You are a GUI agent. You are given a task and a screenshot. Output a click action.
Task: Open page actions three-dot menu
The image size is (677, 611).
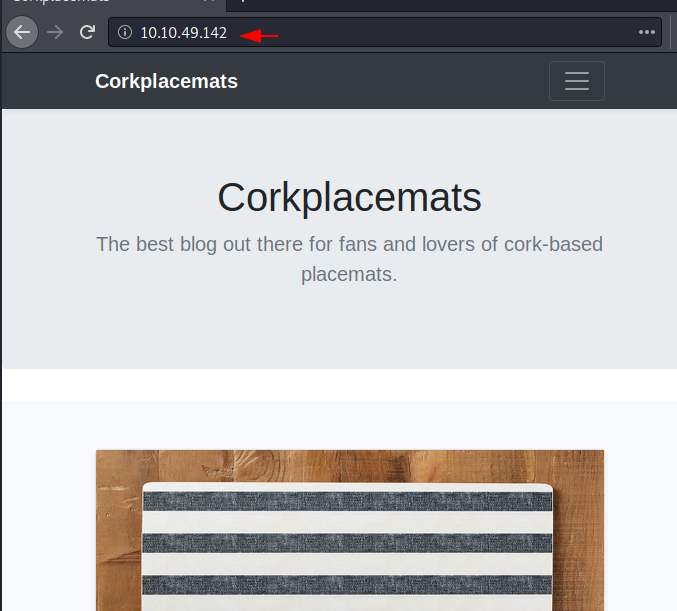(x=646, y=32)
